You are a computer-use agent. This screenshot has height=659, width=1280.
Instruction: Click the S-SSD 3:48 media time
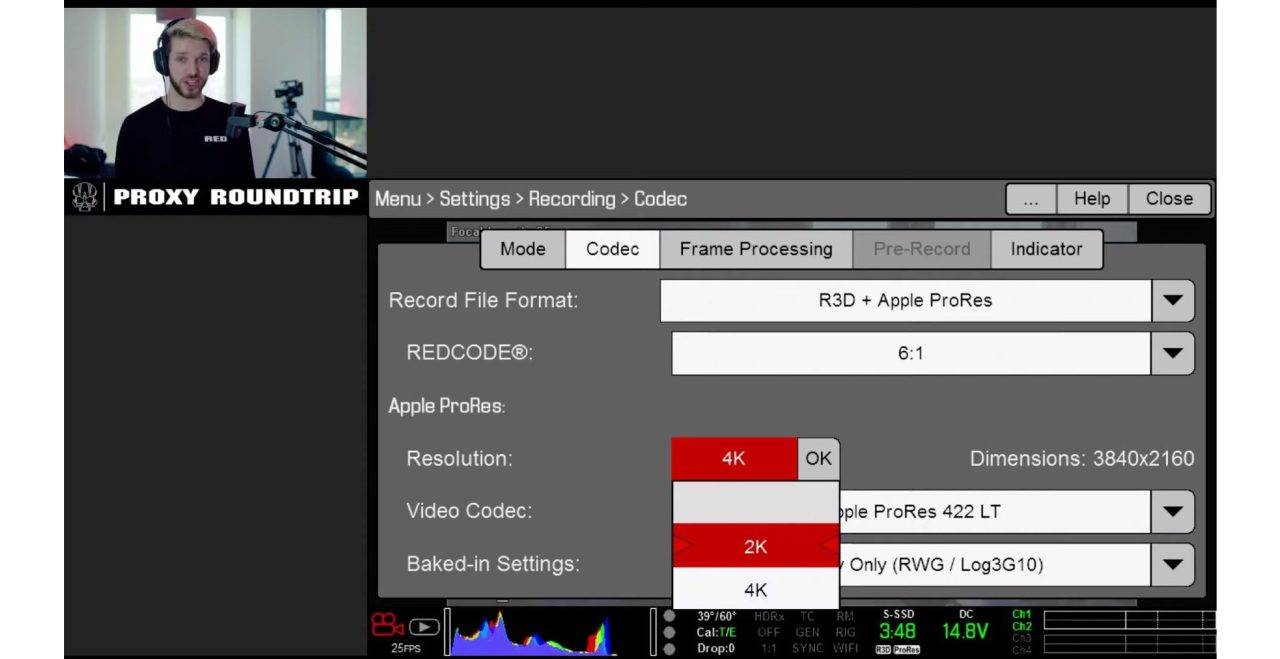897,625
